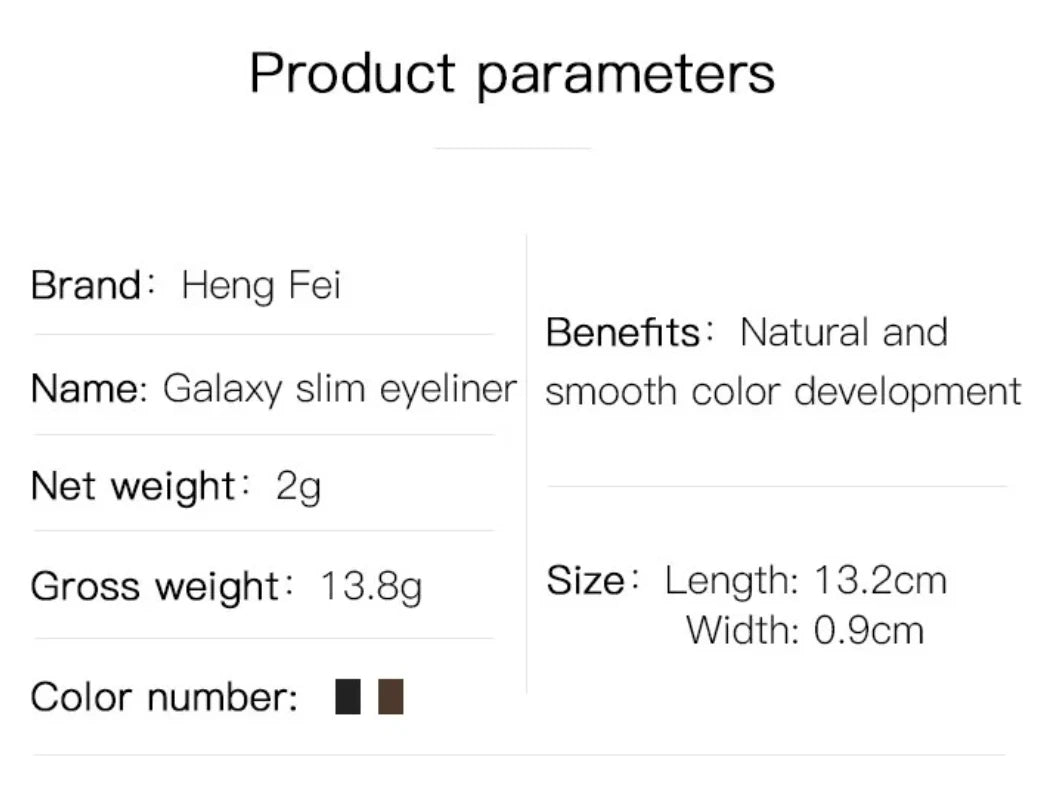
Task: Click the Color number label
Action: pyautogui.click(x=164, y=697)
